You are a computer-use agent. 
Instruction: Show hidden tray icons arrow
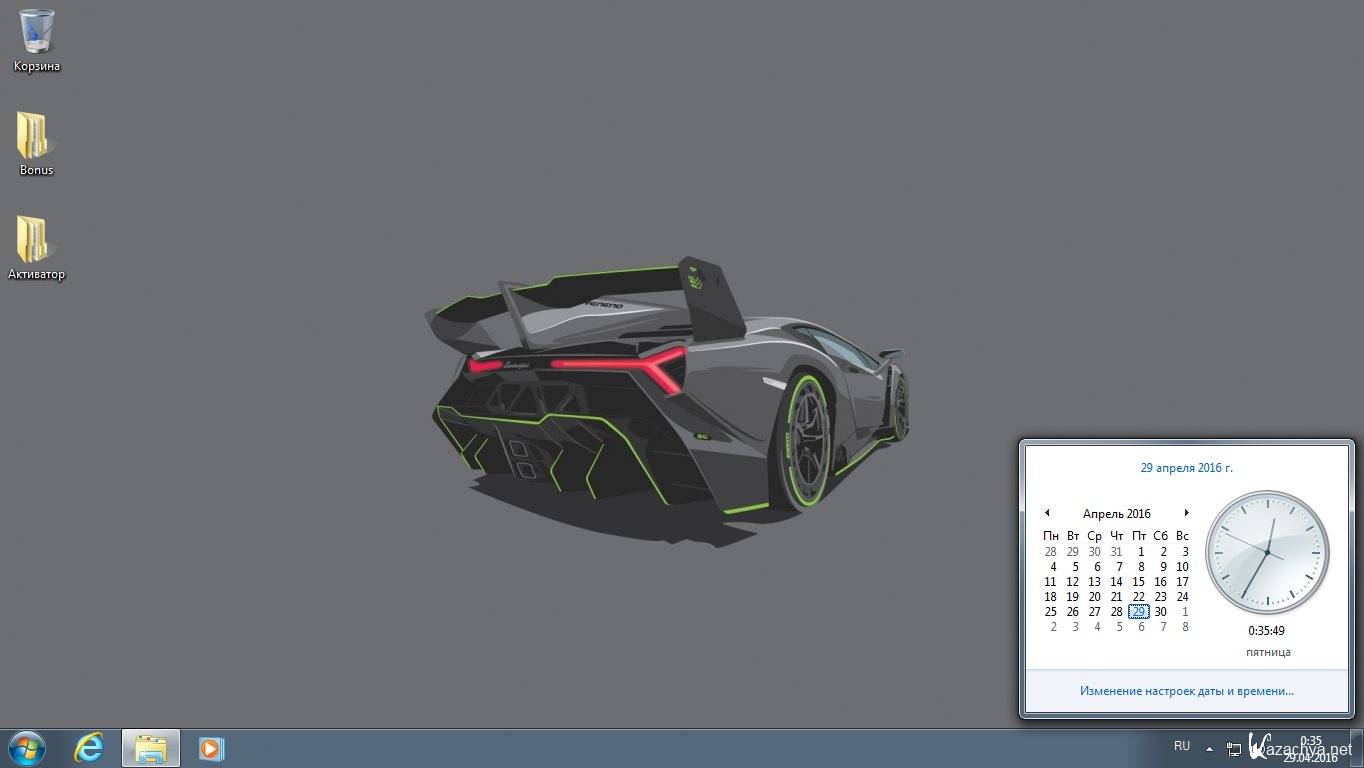pyautogui.click(x=1209, y=748)
